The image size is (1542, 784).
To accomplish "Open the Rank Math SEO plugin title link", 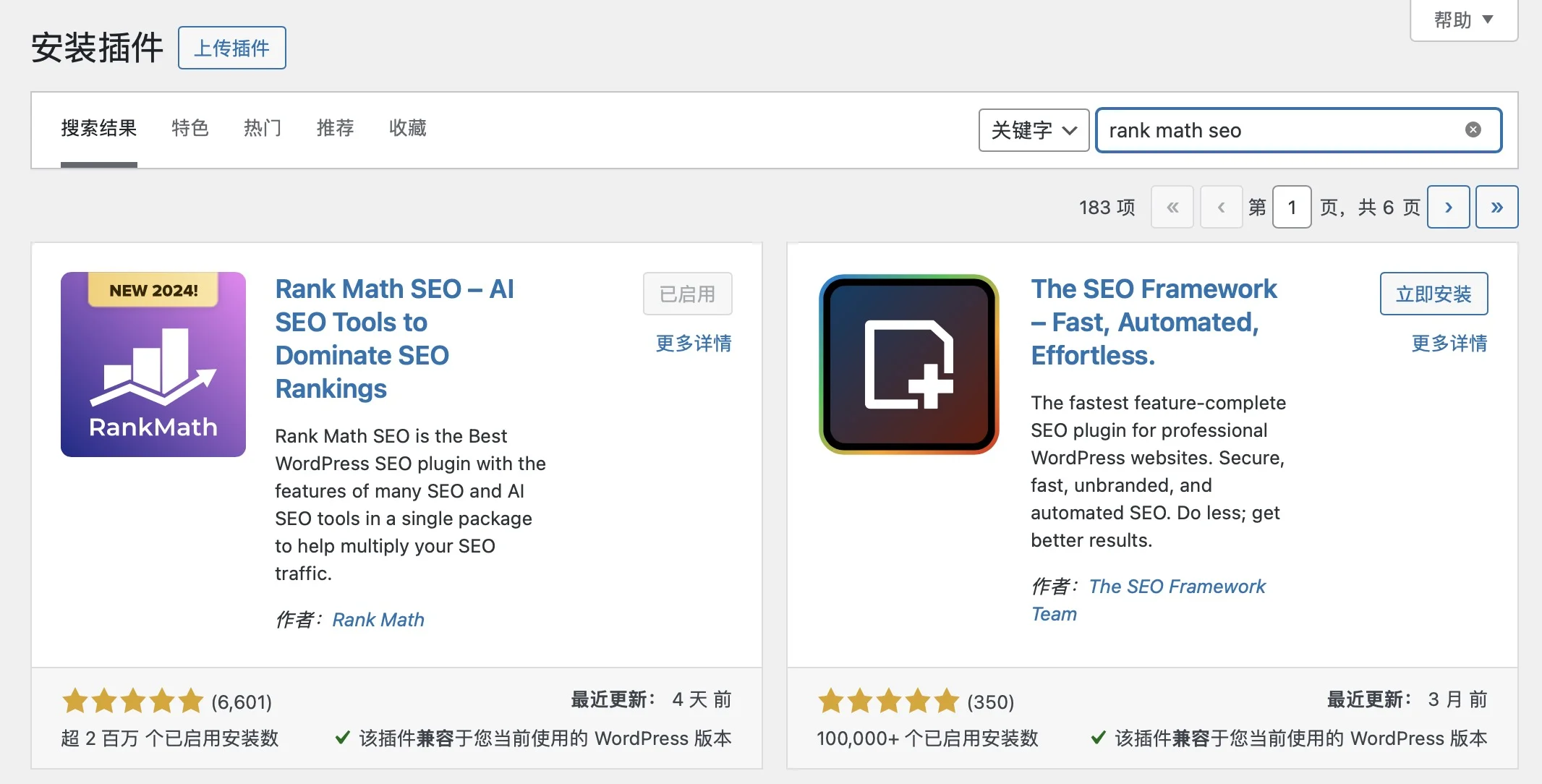I will (x=395, y=338).
